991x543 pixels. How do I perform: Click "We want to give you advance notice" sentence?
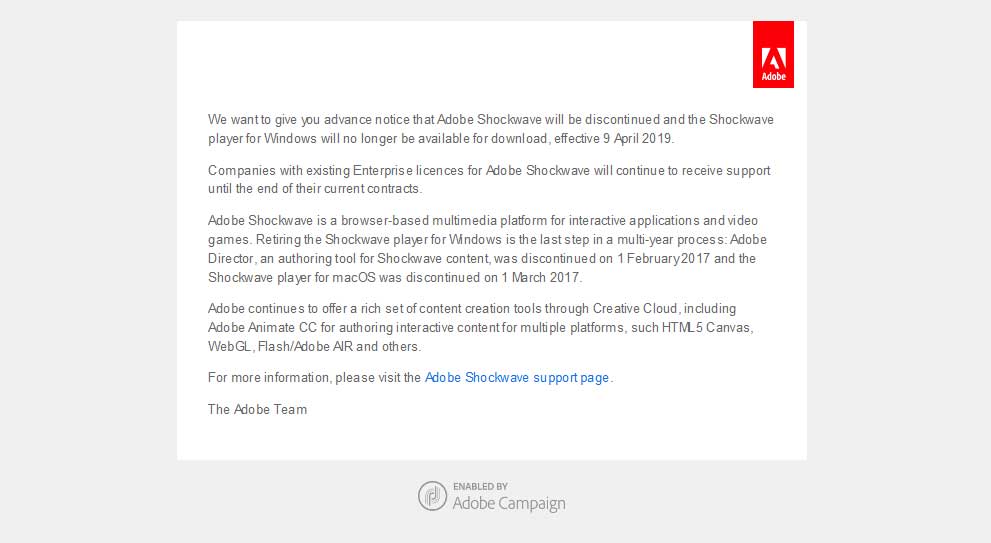314,119
